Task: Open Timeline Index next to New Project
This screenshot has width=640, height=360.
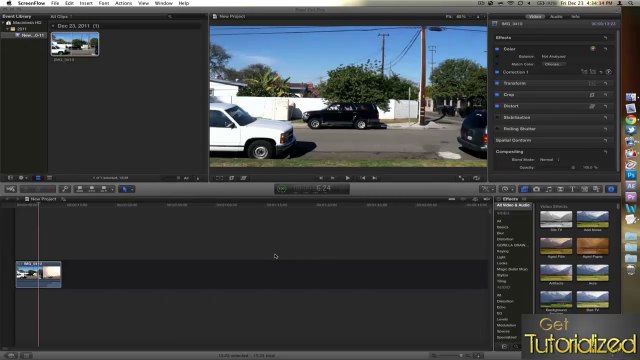Action: click(63, 199)
